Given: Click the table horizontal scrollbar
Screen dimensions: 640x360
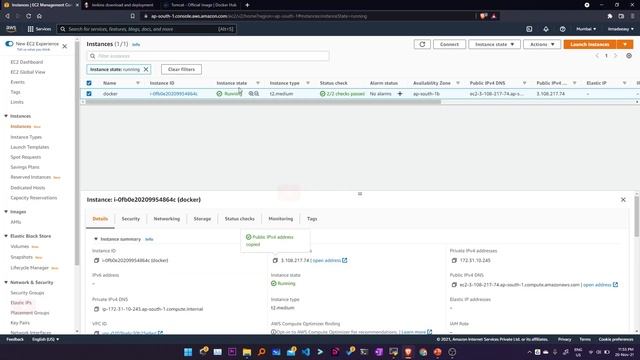Looking at the screenshot, I should pyautogui.click(x=263, y=102).
